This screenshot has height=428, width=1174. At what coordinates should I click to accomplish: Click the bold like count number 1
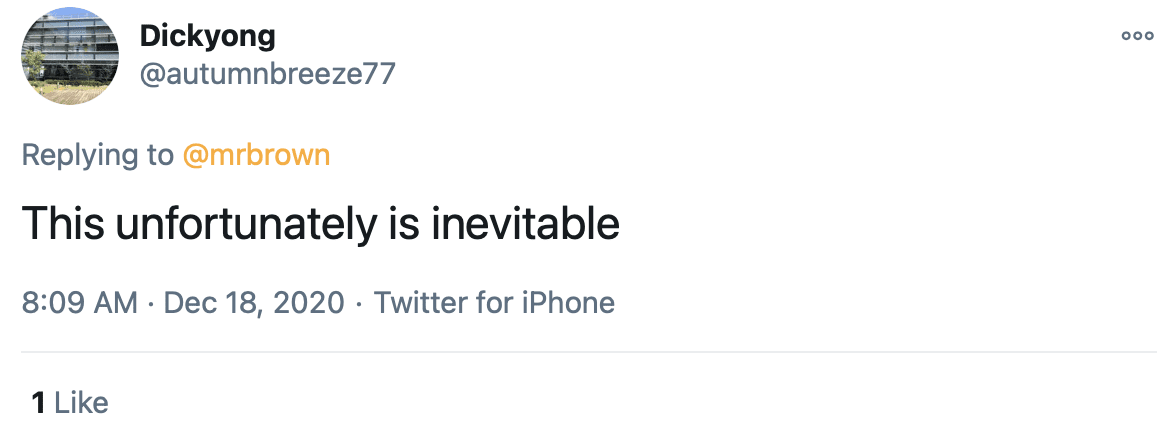pos(38,403)
